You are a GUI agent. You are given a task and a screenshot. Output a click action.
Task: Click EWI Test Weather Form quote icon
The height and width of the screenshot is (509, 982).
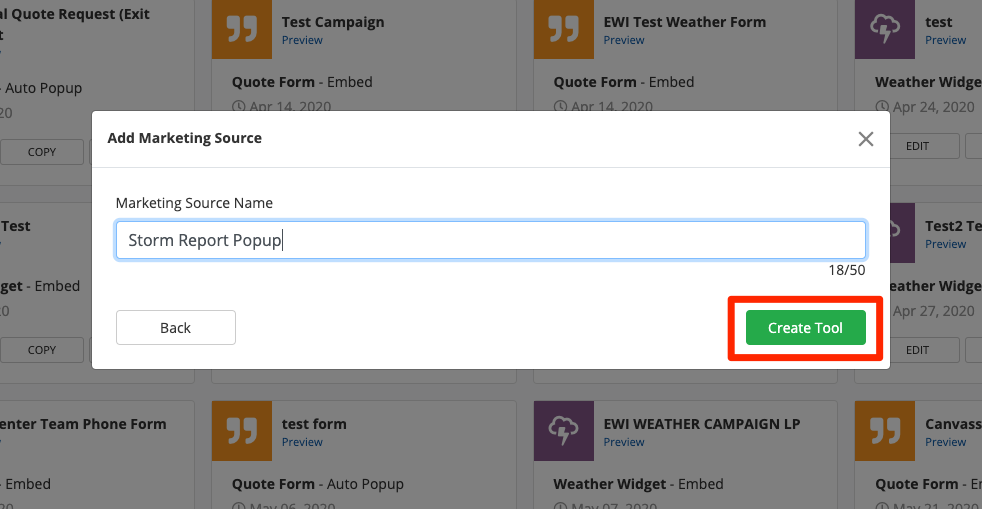tap(563, 30)
